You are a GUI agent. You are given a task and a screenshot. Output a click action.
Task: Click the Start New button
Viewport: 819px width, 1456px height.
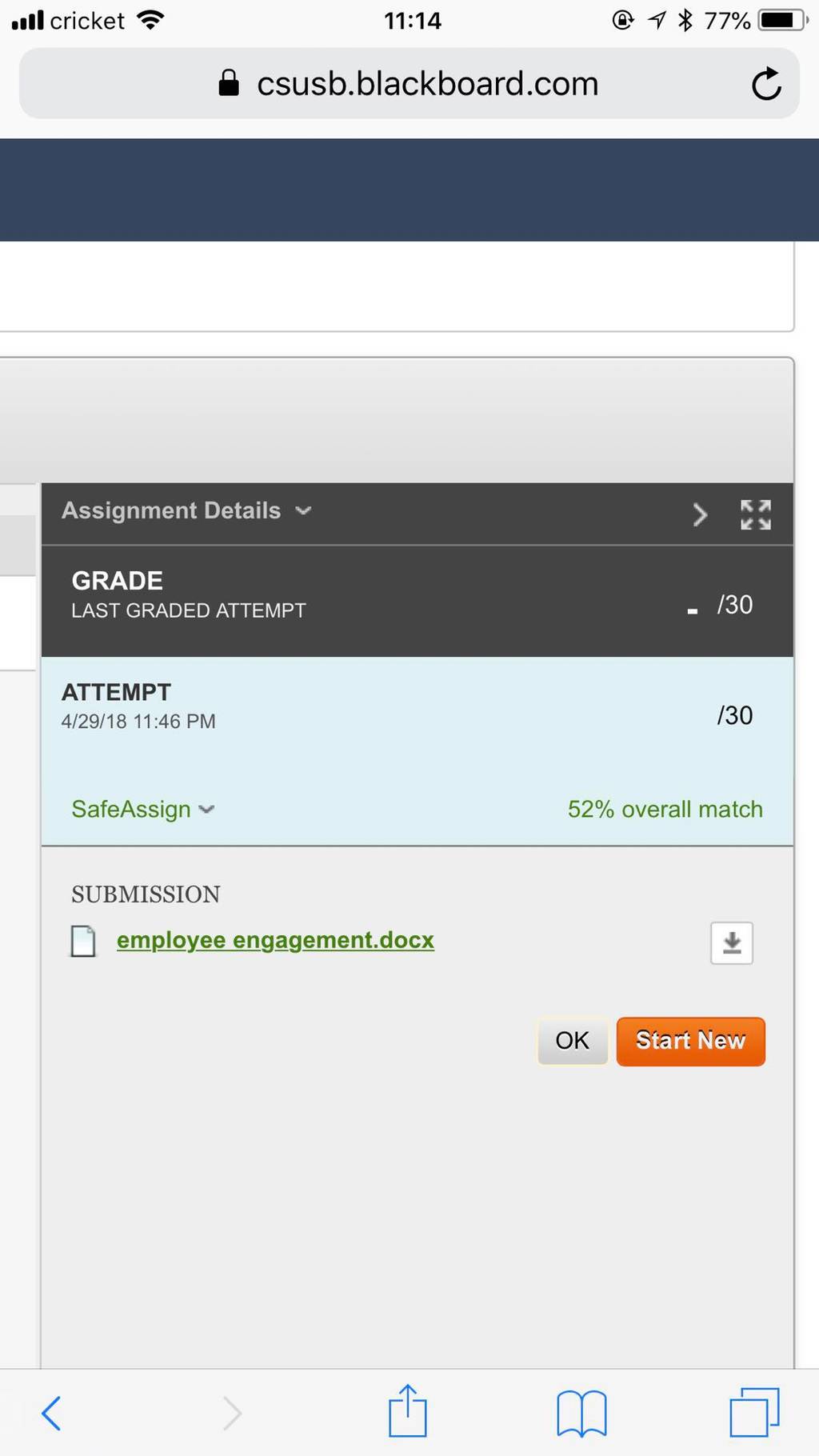pos(691,1041)
